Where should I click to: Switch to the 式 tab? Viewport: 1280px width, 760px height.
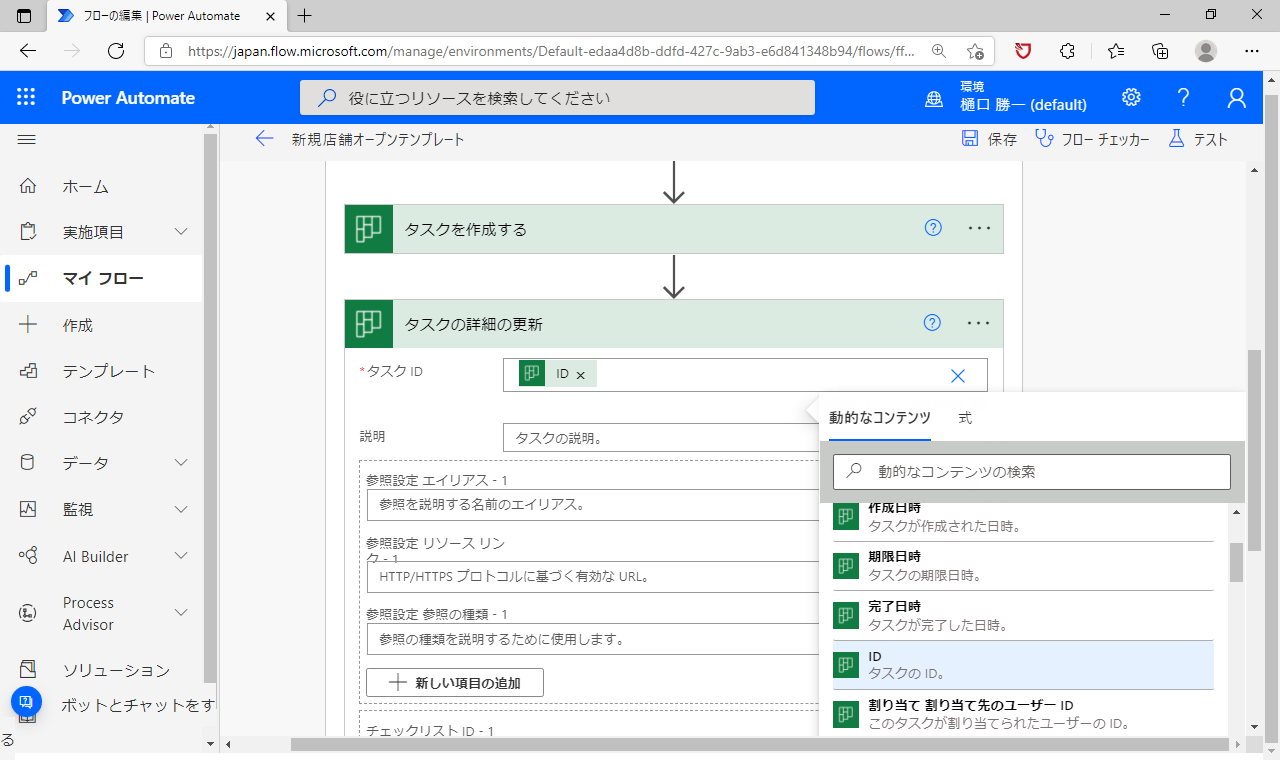click(965, 418)
